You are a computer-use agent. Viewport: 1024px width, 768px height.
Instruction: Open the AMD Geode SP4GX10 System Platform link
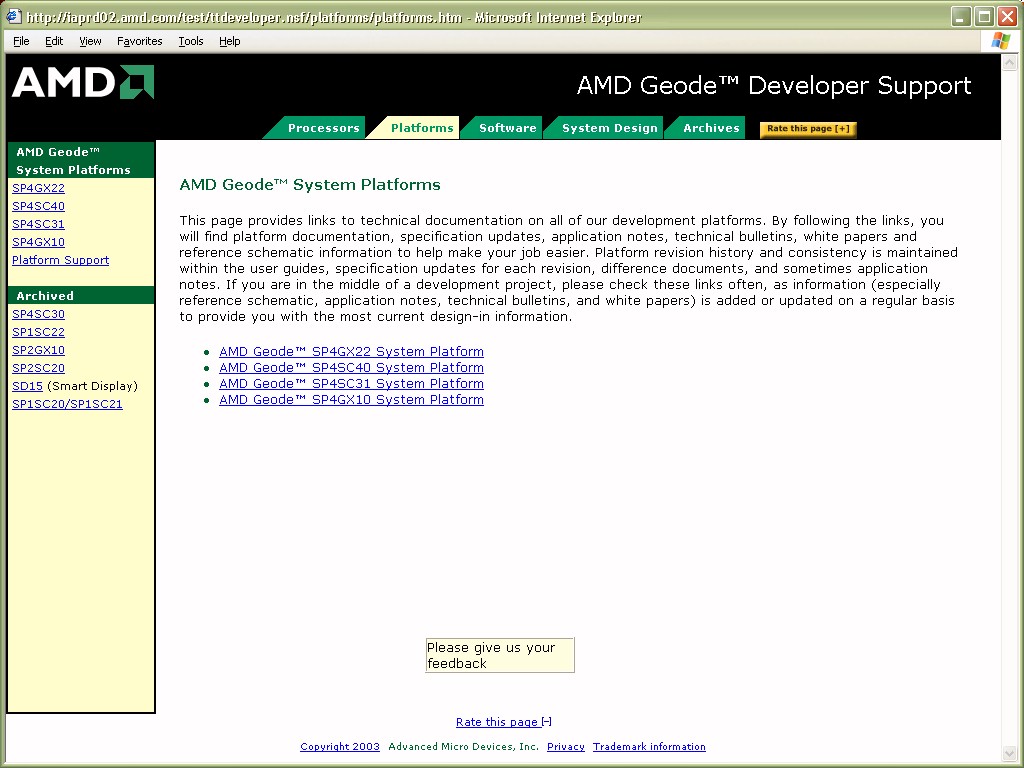(x=351, y=400)
